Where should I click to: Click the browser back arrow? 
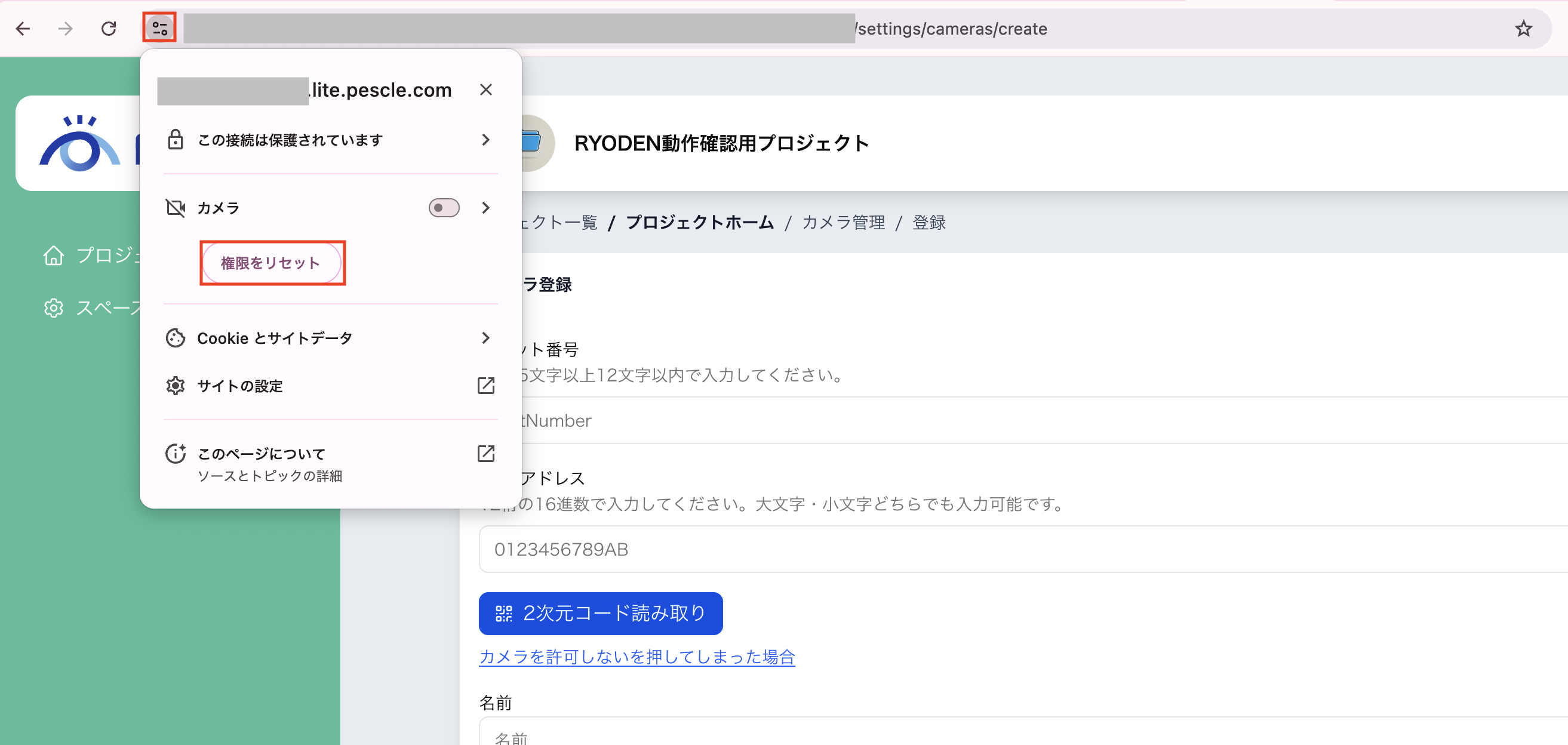[23, 28]
